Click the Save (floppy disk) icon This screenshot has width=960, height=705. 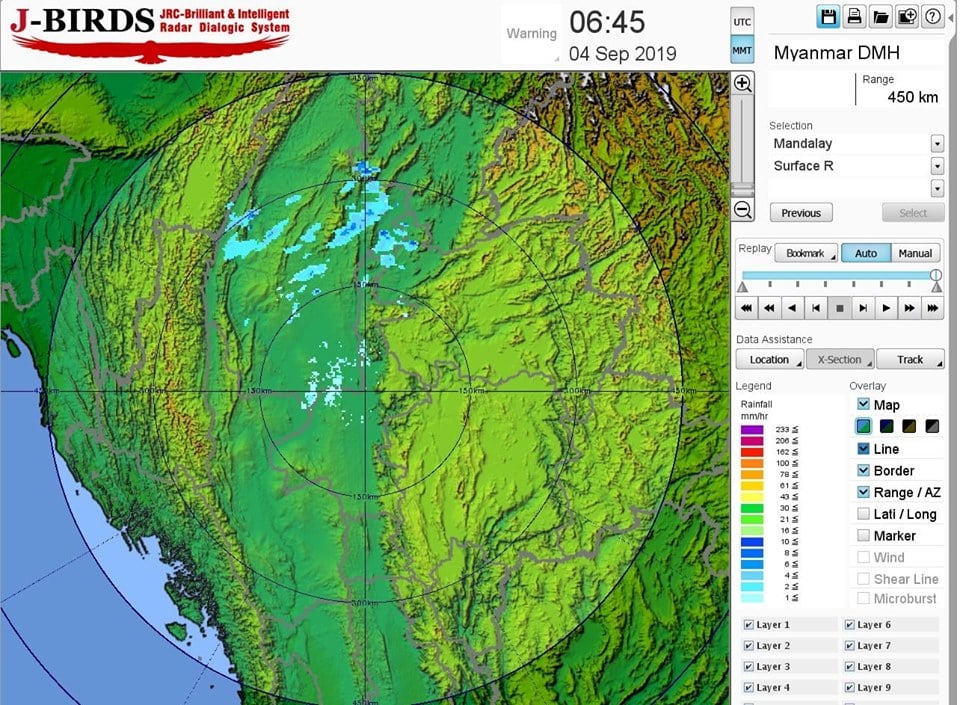828,16
